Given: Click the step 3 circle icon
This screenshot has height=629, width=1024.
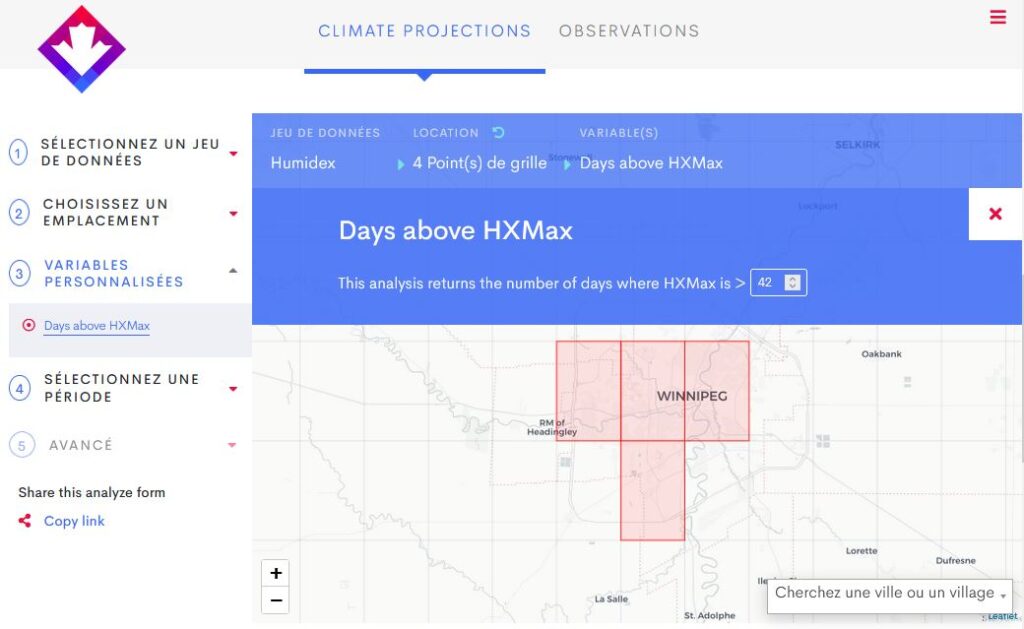Looking at the screenshot, I should (19, 274).
